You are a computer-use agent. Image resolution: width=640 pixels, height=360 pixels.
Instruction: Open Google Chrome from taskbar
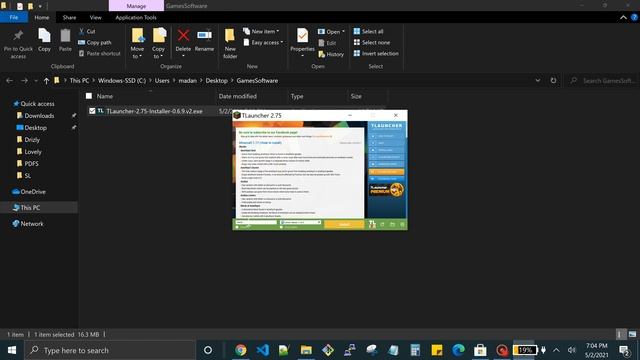click(x=241, y=350)
